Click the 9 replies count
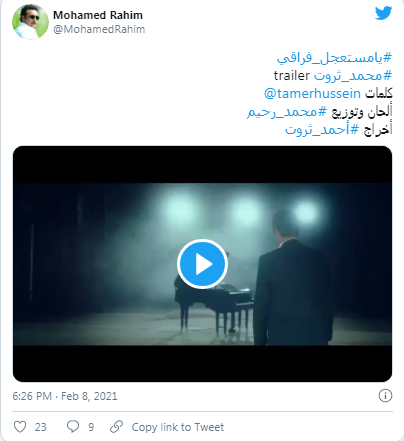The width and height of the screenshot is (404, 441). pyautogui.click(x=91, y=427)
